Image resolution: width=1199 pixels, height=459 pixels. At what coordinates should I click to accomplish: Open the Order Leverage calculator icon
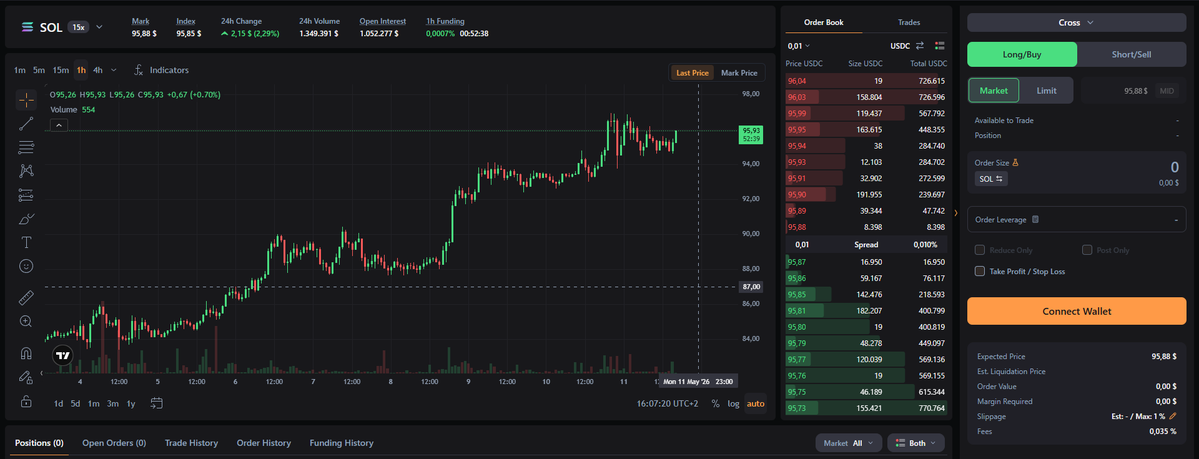pyautogui.click(x=1035, y=220)
